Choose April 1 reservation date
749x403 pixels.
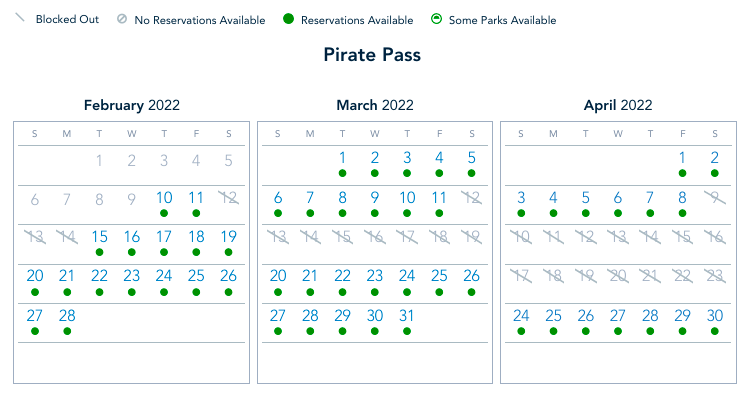[682, 158]
